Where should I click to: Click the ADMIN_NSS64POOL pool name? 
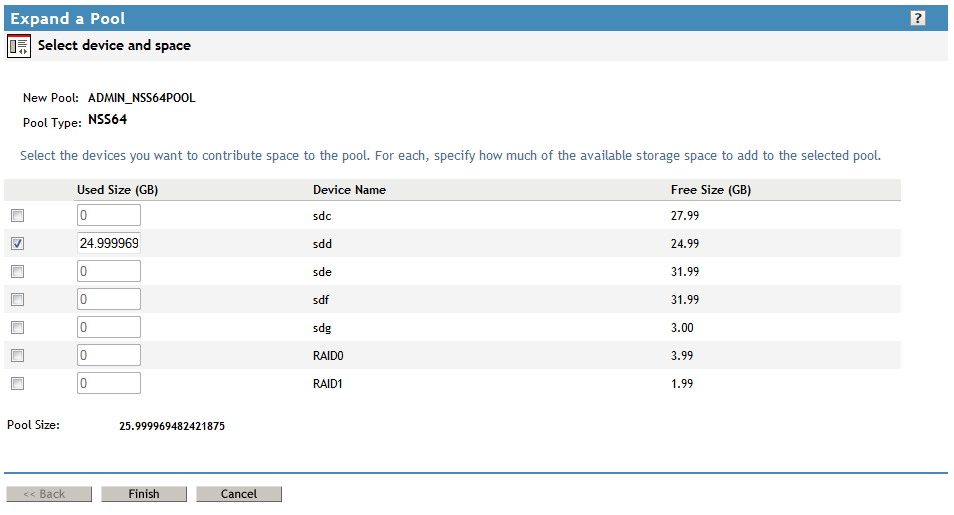(x=142, y=98)
